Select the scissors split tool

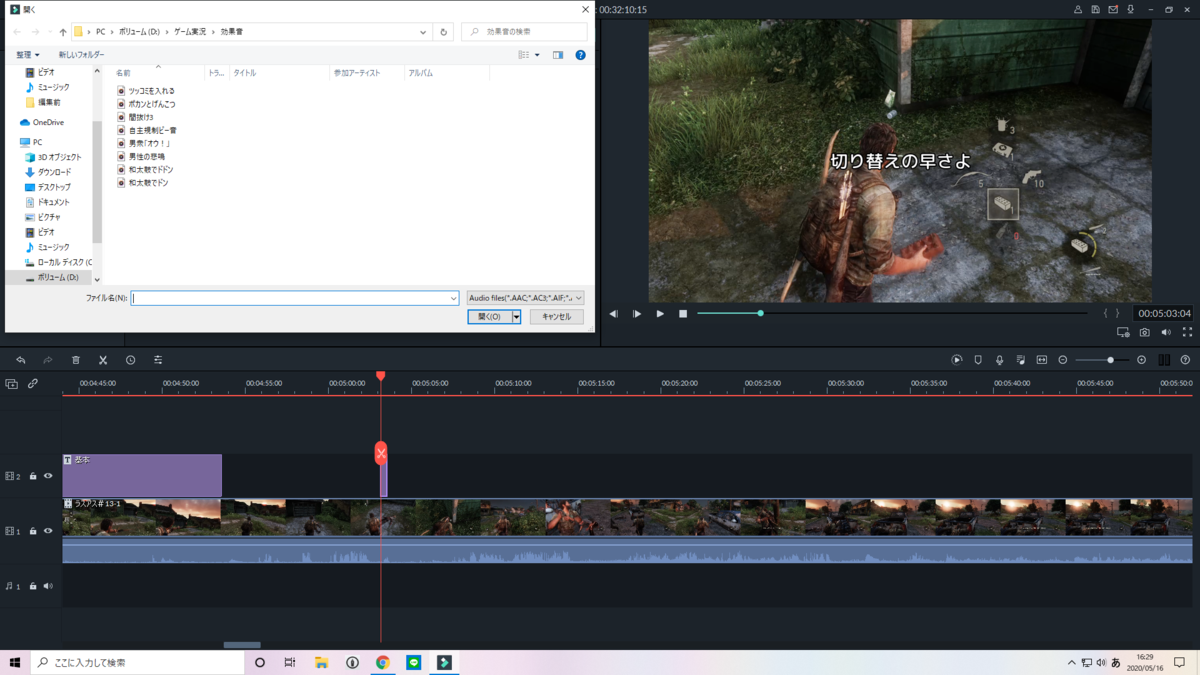(x=103, y=360)
